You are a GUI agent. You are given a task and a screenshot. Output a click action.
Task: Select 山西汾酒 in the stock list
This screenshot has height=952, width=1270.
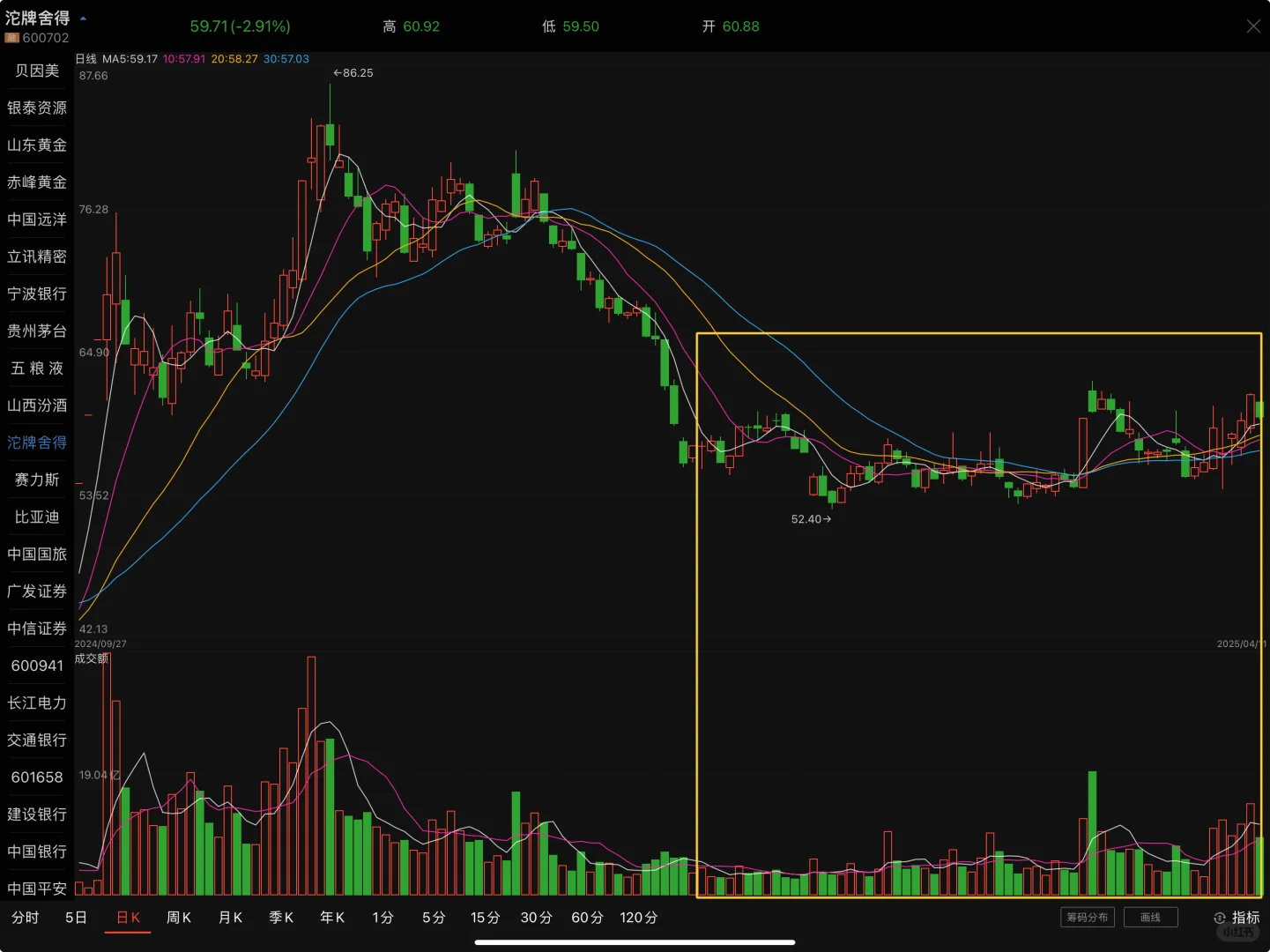point(37,405)
